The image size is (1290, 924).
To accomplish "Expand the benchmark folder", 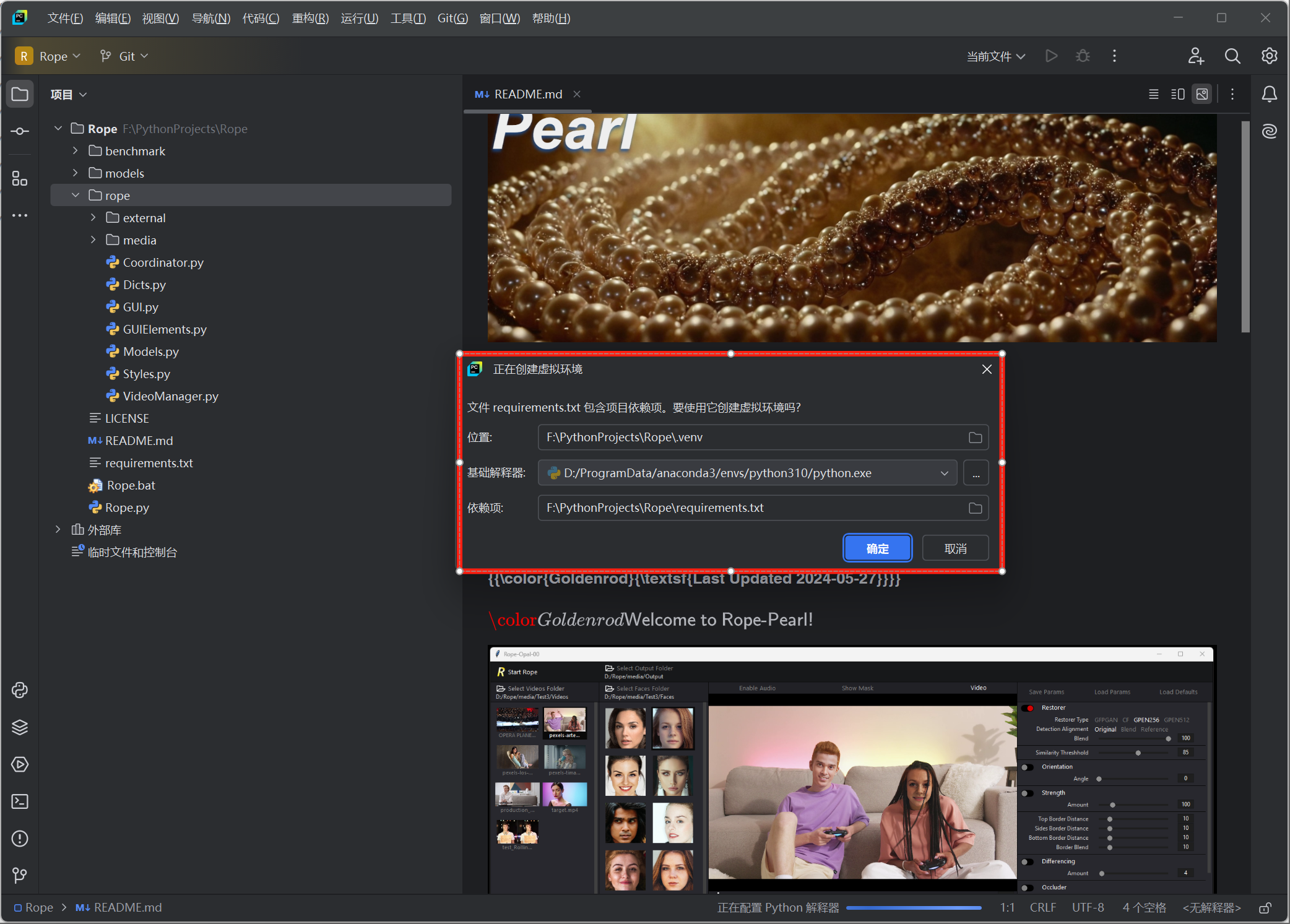I will click(76, 151).
